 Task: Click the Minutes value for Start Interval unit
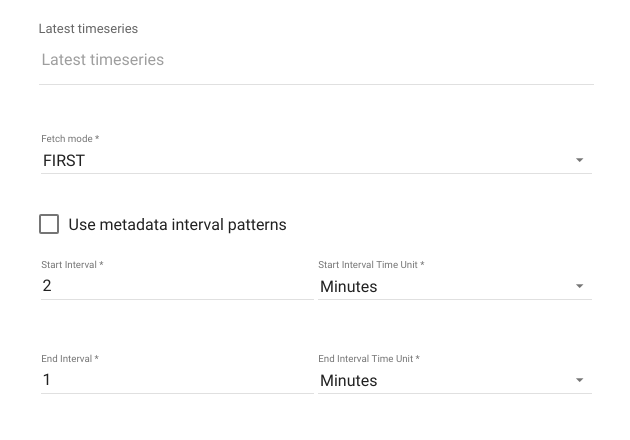(x=348, y=287)
